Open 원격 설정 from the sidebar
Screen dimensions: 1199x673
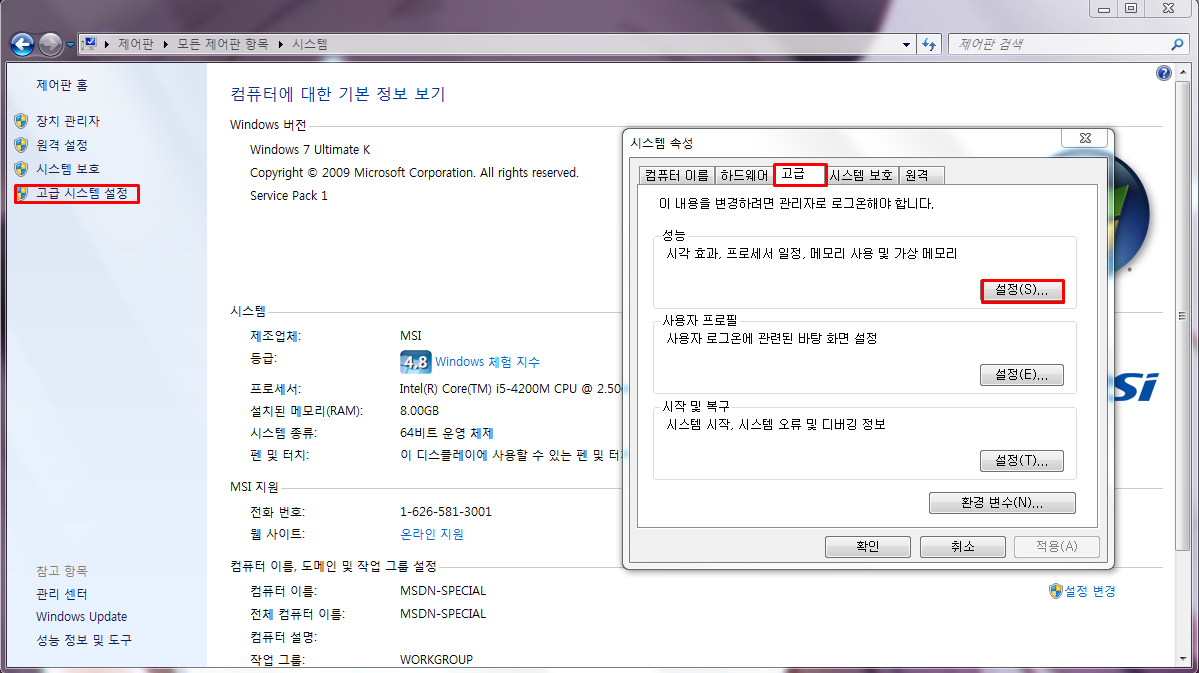click(62, 145)
